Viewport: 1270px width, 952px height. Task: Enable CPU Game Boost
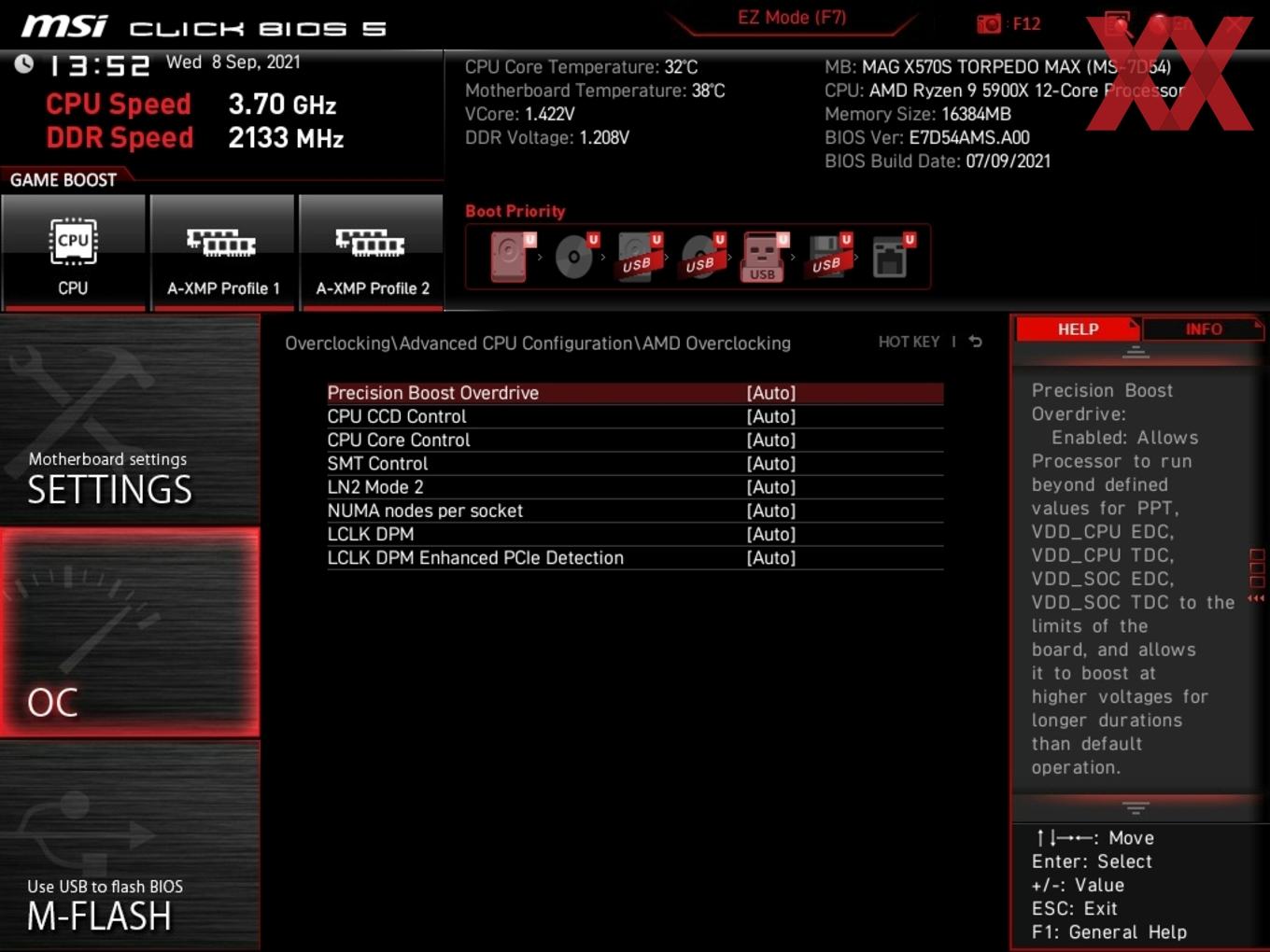pos(73,252)
